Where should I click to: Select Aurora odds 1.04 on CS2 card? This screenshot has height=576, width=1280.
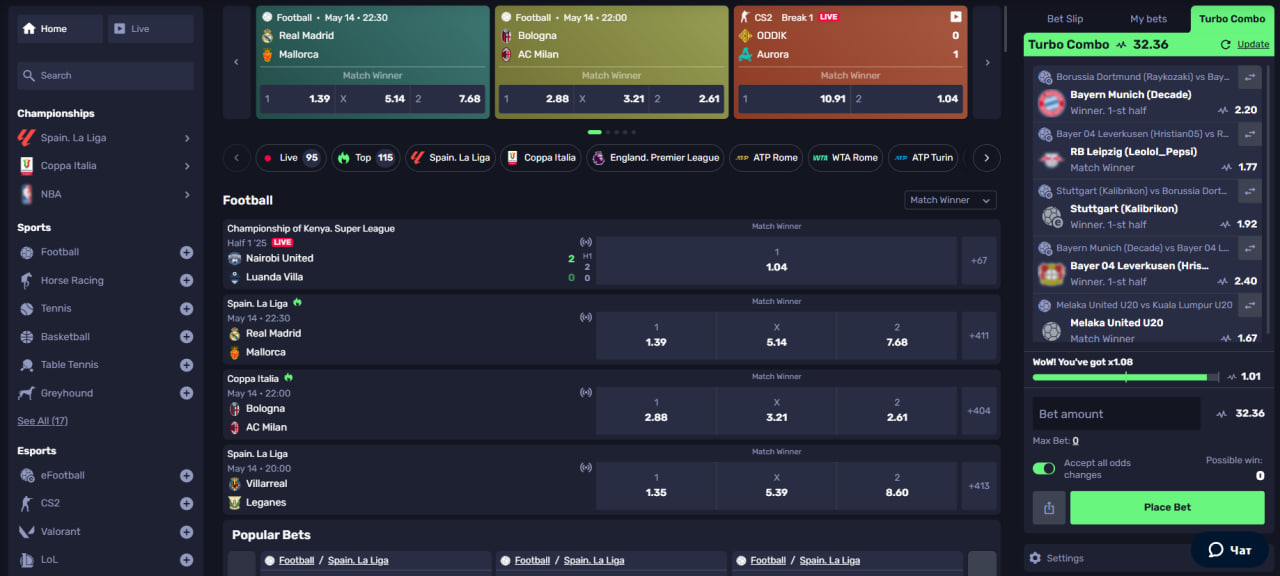(910, 99)
